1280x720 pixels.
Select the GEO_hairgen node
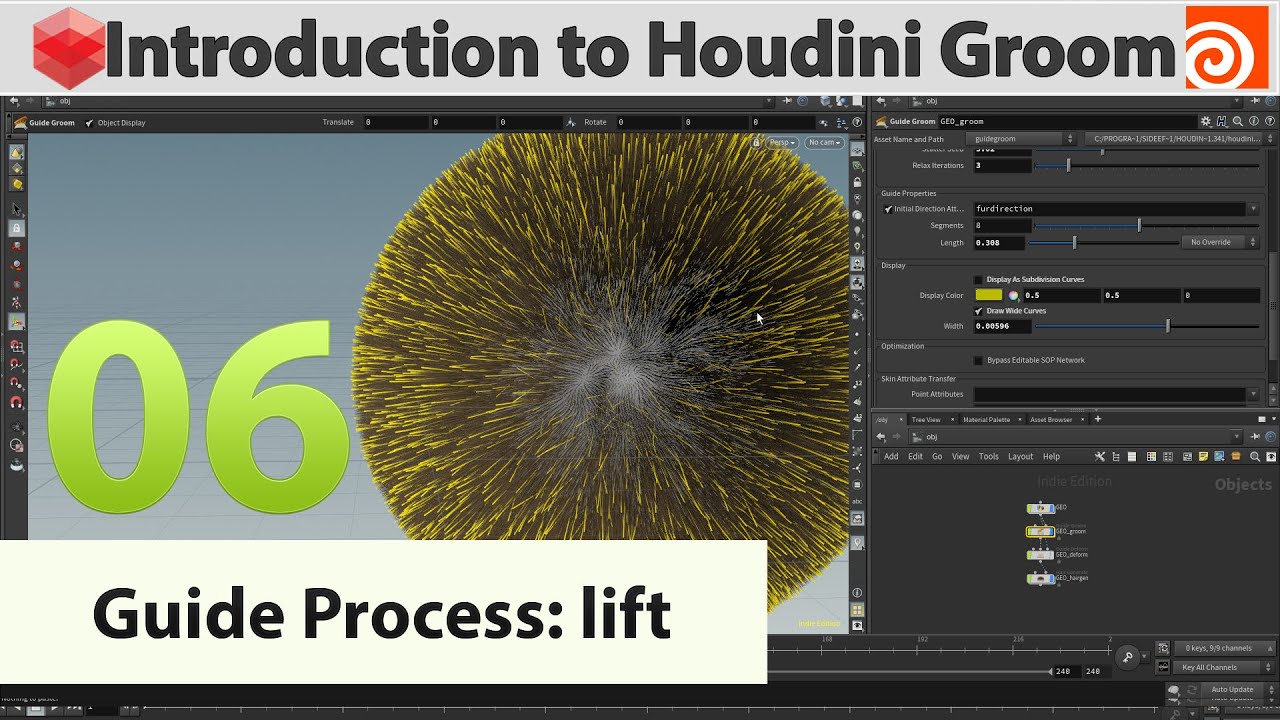1040,578
